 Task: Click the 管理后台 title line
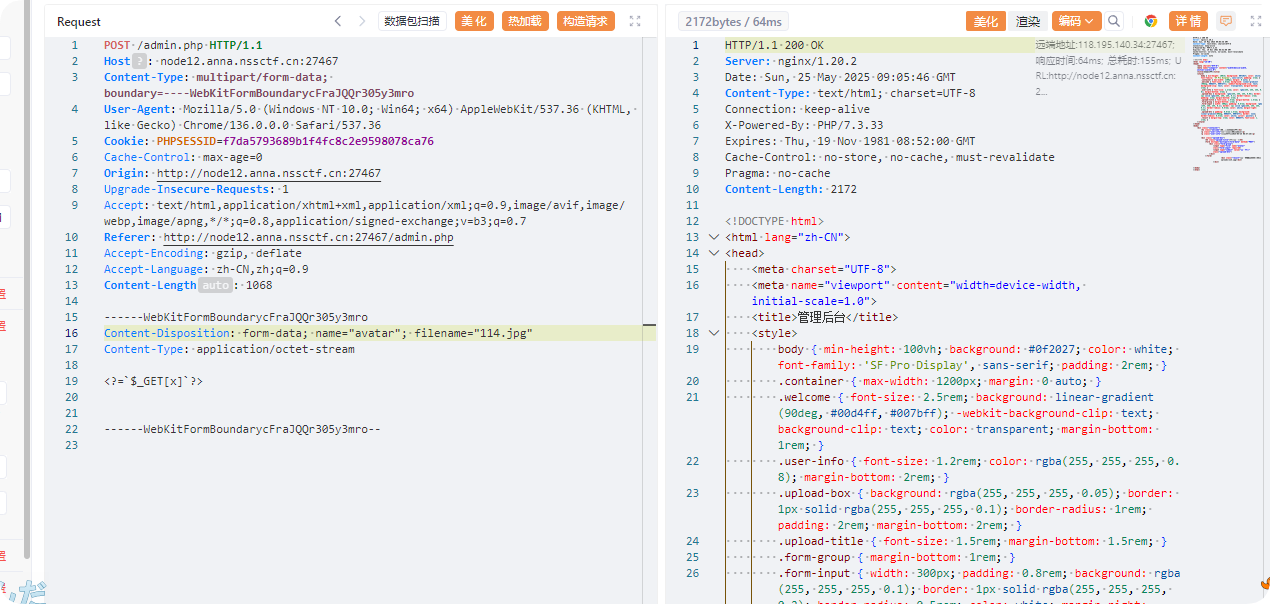tap(824, 318)
